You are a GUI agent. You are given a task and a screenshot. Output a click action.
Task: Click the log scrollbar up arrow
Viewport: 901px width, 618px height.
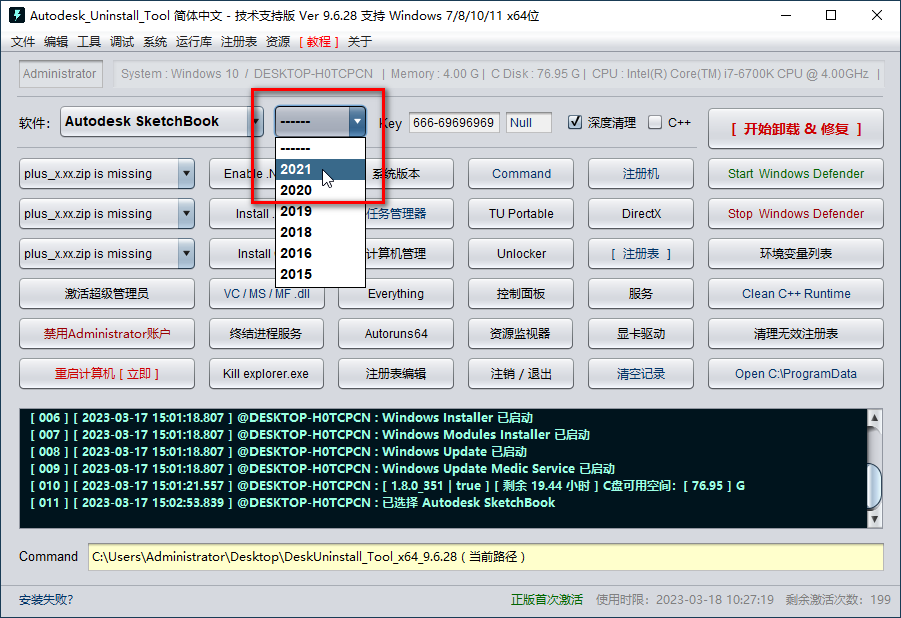click(874, 418)
